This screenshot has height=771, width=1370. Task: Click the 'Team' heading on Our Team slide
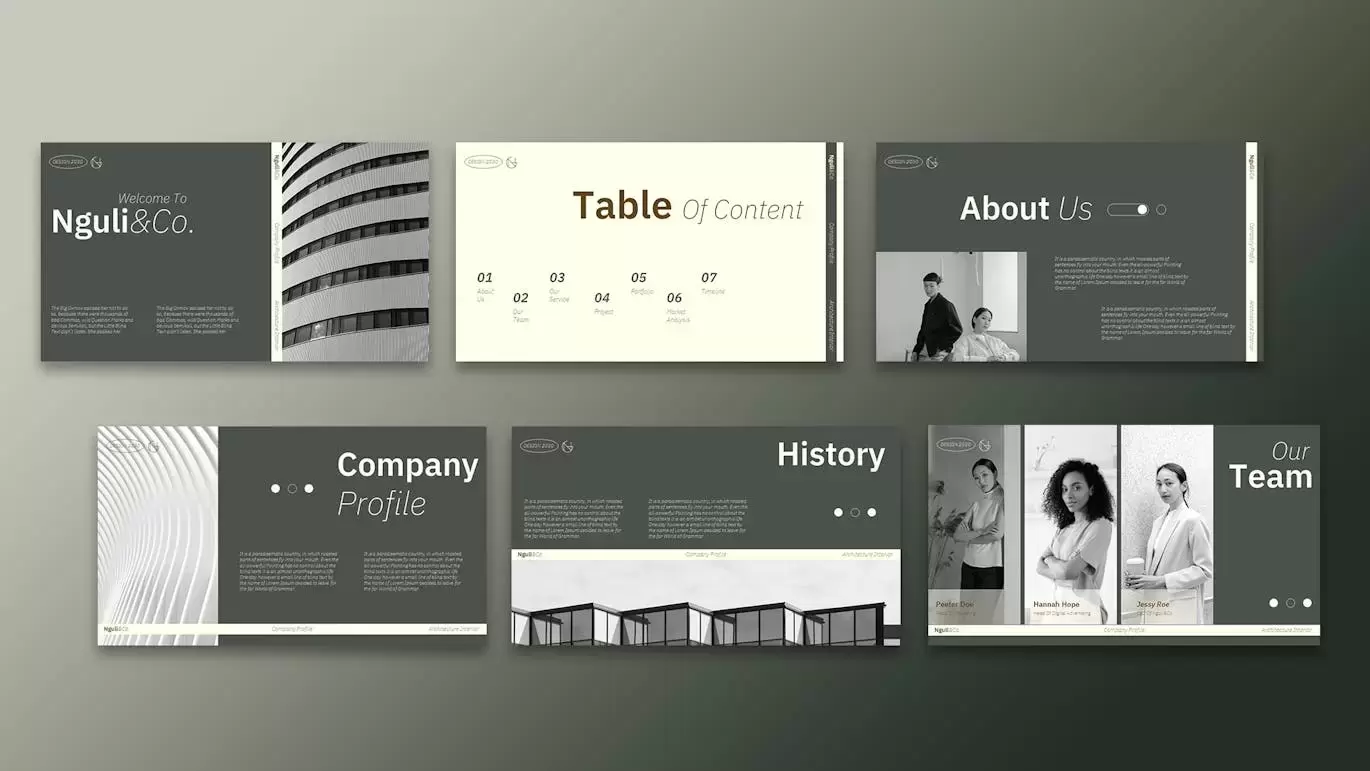point(1271,477)
